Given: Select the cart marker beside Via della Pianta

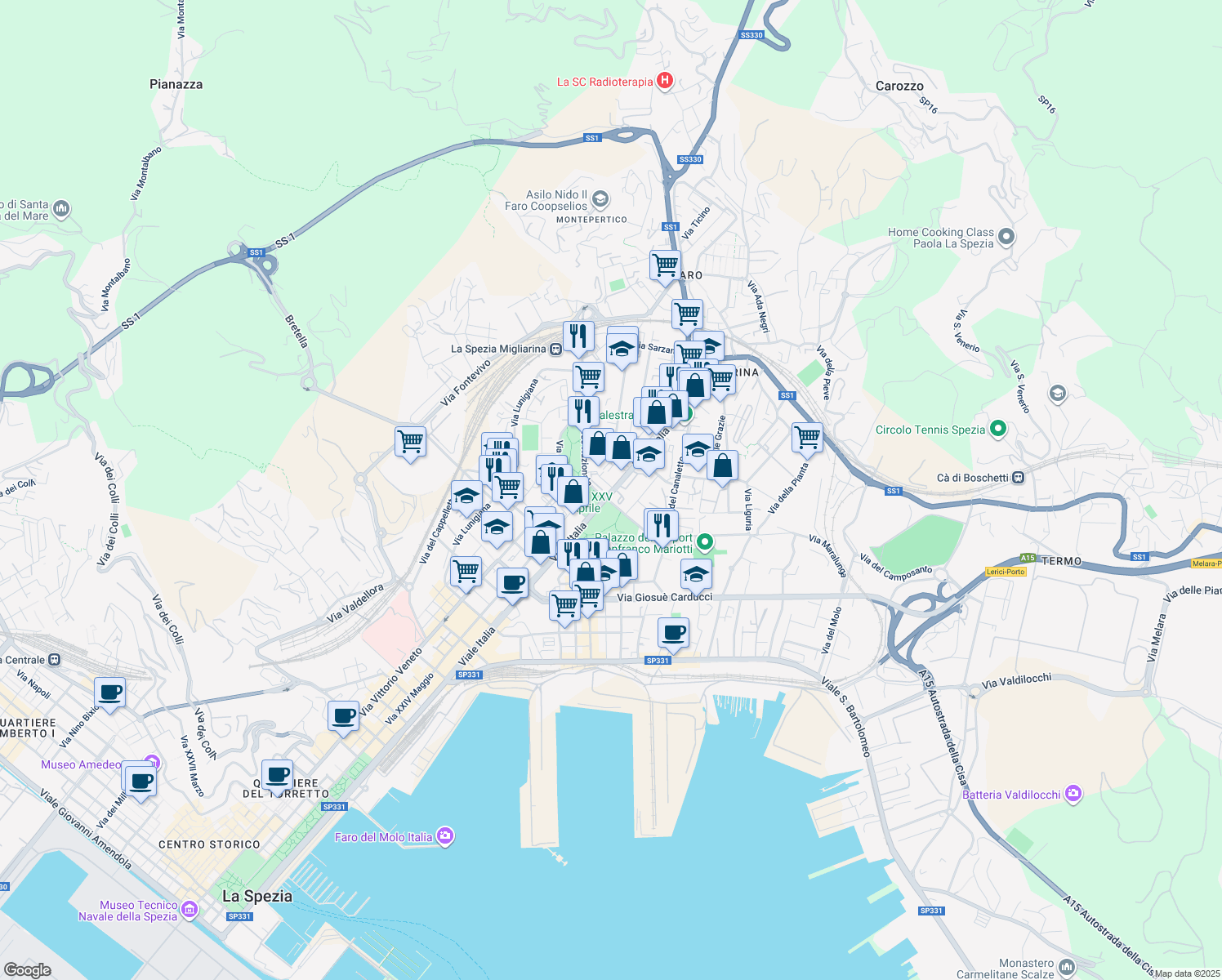Looking at the screenshot, I should point(807,440).
